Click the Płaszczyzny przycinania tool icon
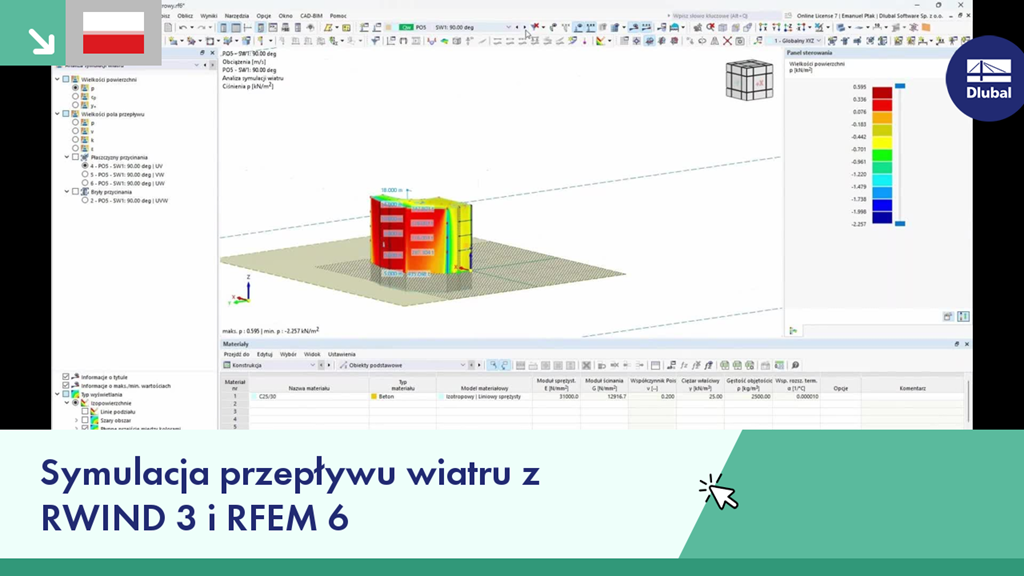This screenshot has width=1024, height=576. [x=85, y=157]
